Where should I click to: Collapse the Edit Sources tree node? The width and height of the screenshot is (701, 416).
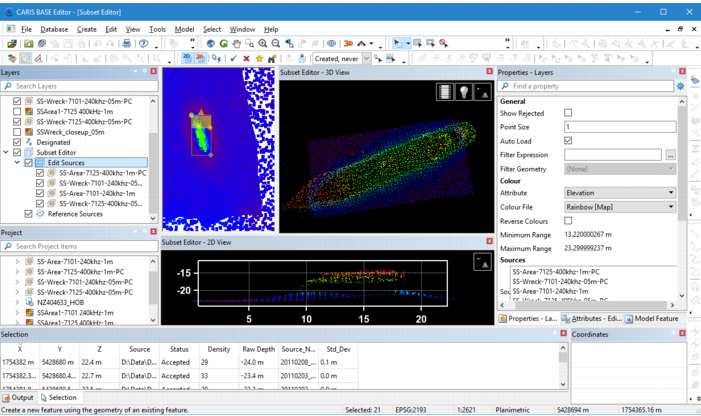click(x=17, y=162)
